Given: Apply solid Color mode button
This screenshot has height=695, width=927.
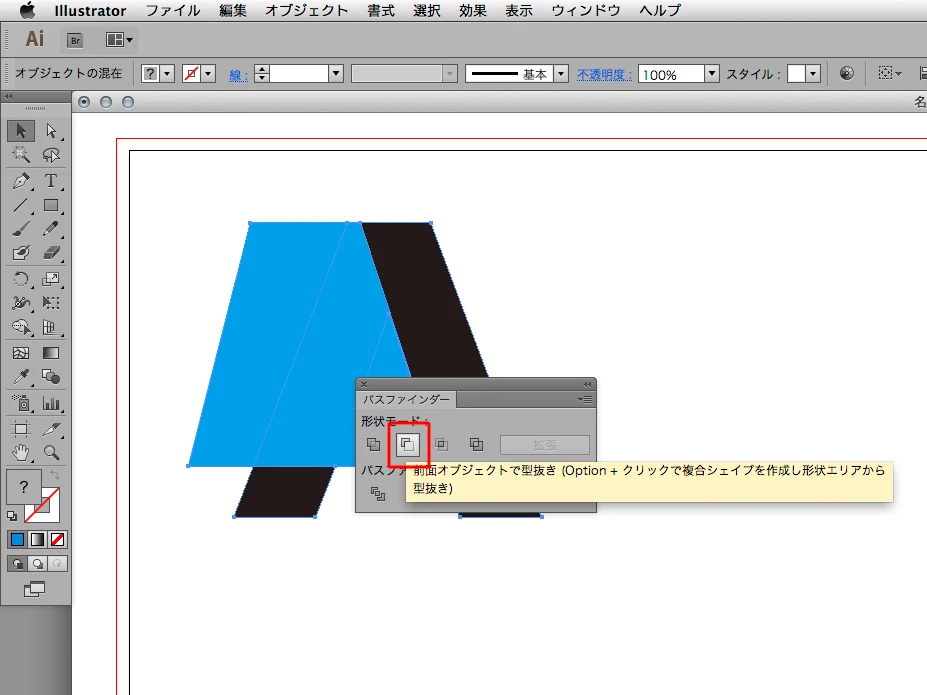Looking at the screenshot, I should tap(18, 539).
